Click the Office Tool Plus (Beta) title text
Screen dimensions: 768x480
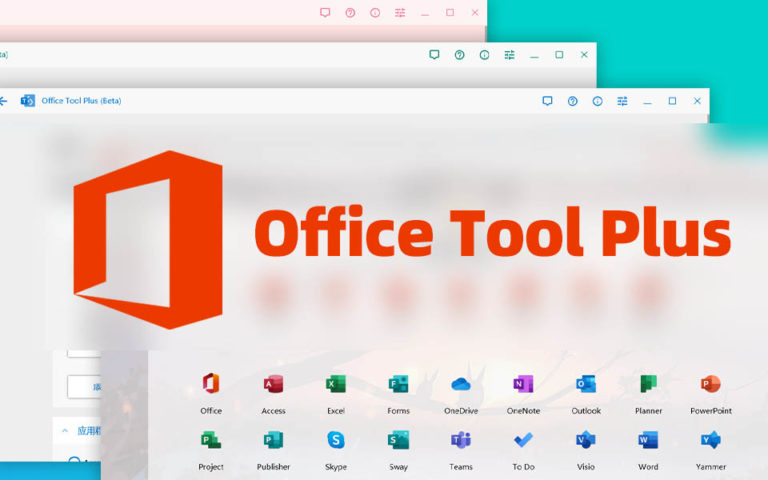pyautogui.click(x=81, y=100)
